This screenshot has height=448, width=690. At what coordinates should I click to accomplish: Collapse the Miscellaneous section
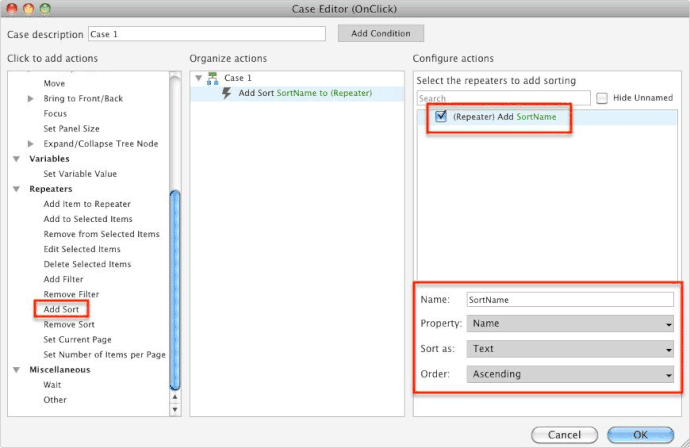(x=17, y=370)
